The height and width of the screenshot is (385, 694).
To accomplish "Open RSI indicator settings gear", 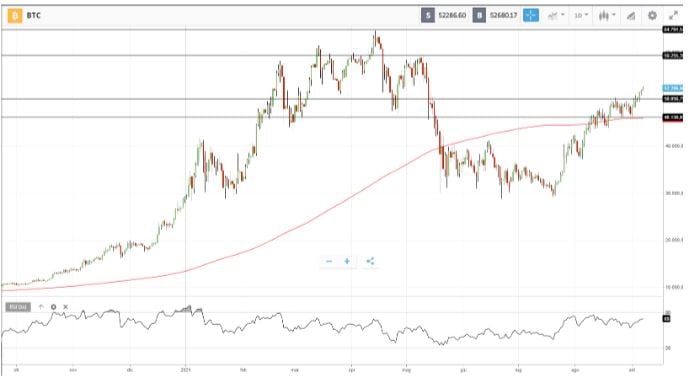I will 54,307.
